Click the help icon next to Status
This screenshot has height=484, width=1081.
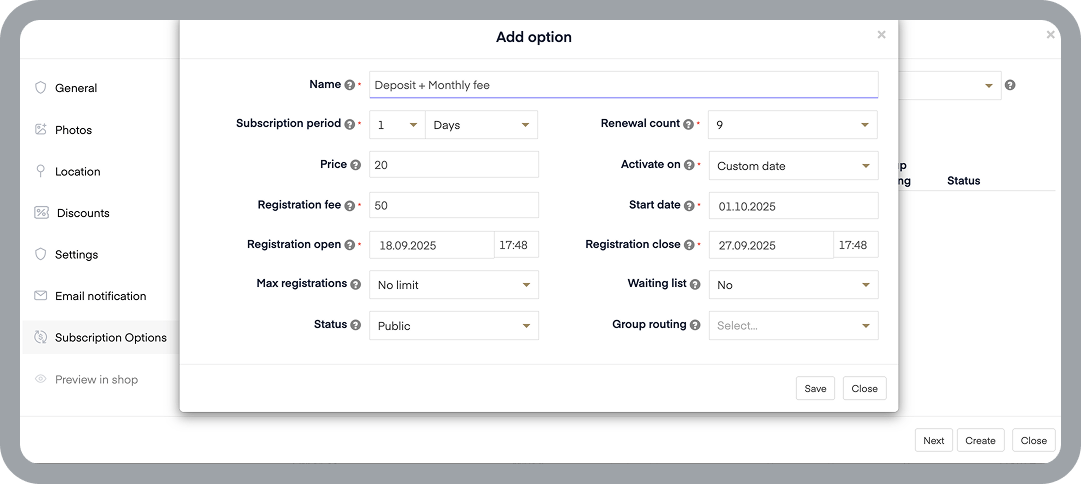click(356, 325)
